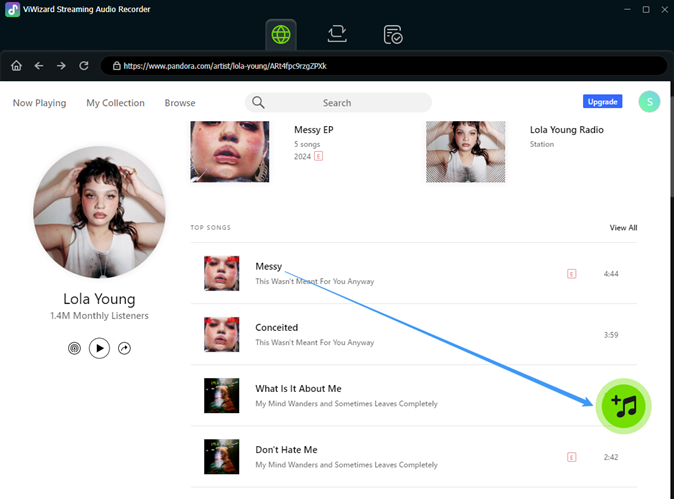Start a station with the radio icon
674x499 pixels.
tap(74, 348)
